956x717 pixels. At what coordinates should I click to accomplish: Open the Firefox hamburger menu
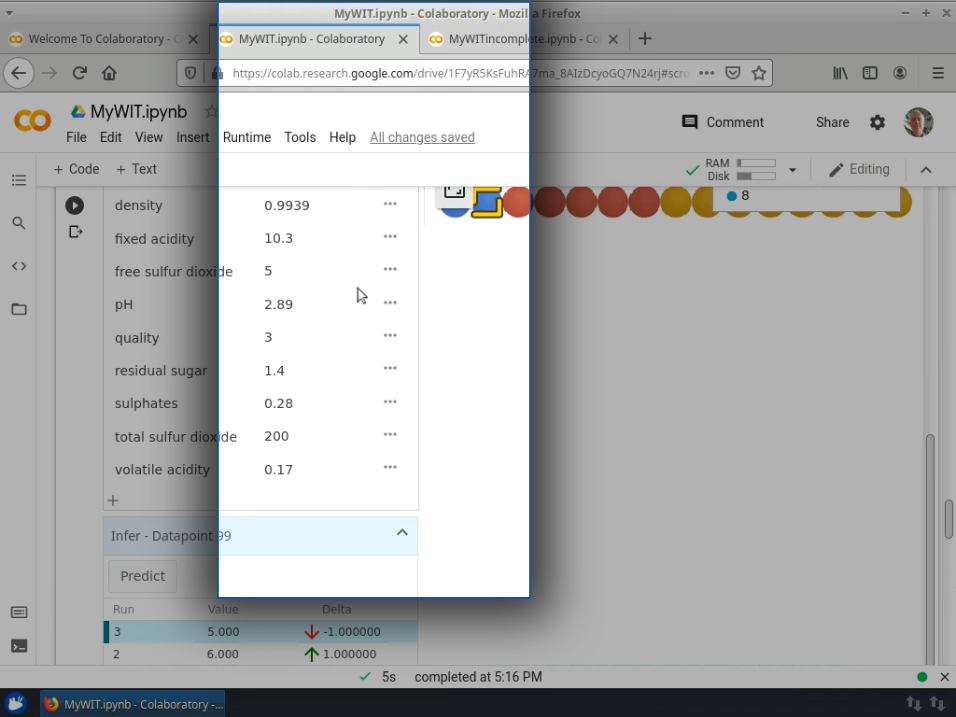(x=938, y=73)
